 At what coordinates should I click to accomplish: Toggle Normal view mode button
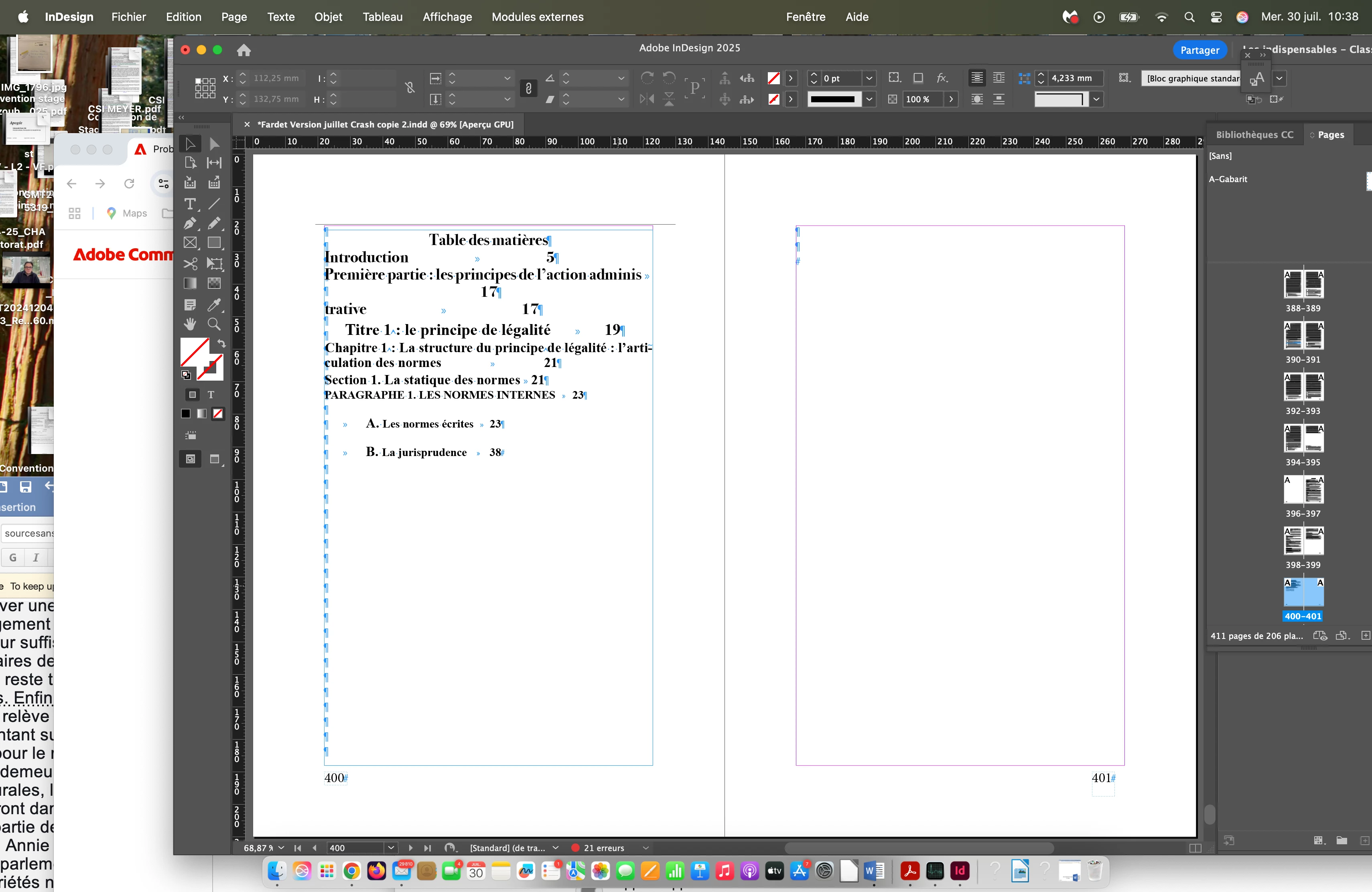coord(190,459)
